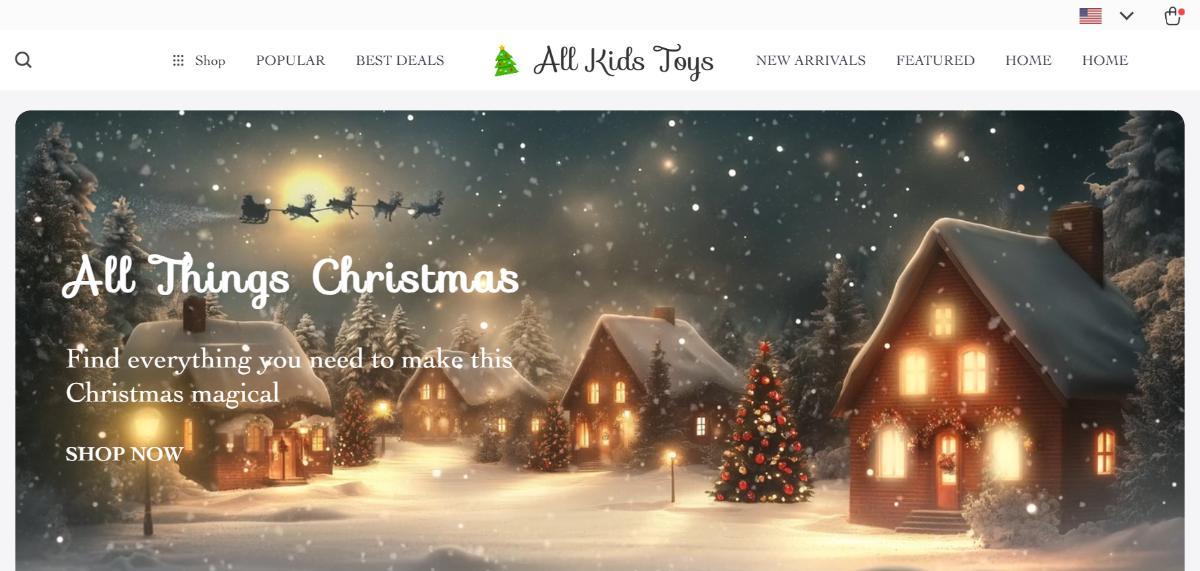Expand the country selector chevron
The height and width of the screenshot is (571, 1200).
click(x=1127, y=16)
